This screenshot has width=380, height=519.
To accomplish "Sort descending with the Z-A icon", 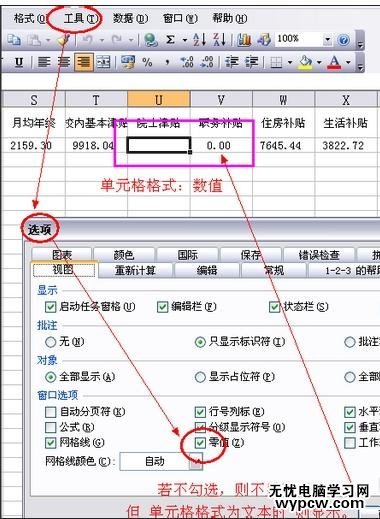I will tap(219, 40).
